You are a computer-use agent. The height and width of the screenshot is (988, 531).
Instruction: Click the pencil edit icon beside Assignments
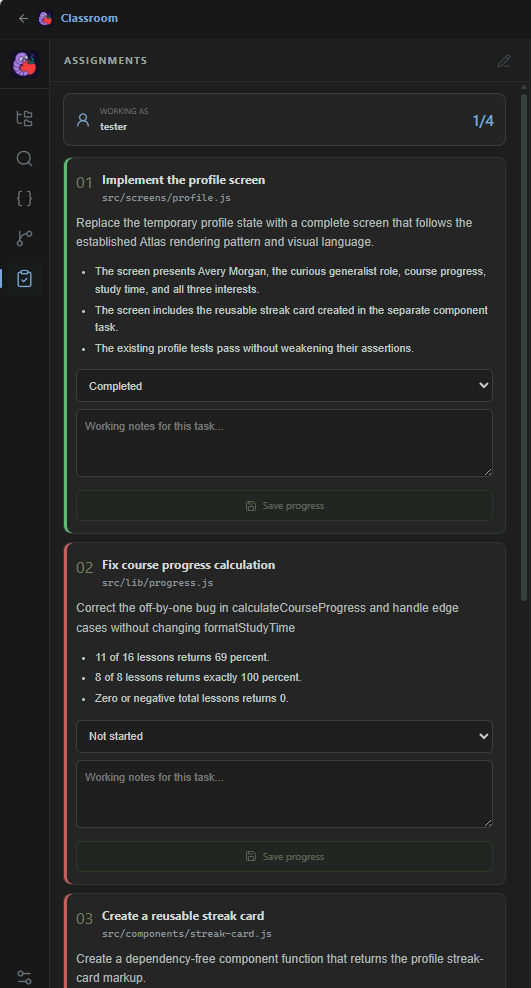tap(503, 61)
